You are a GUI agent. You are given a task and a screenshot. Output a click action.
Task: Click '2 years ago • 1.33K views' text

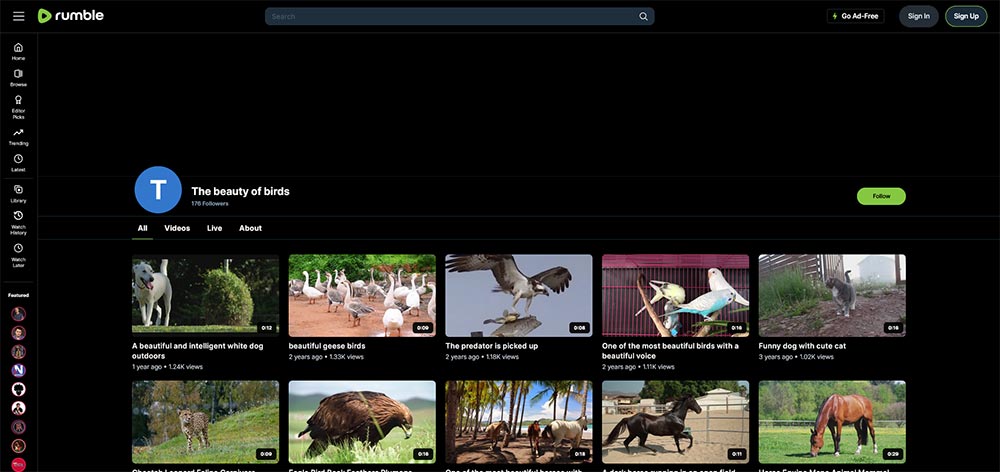tap(326, 357)
